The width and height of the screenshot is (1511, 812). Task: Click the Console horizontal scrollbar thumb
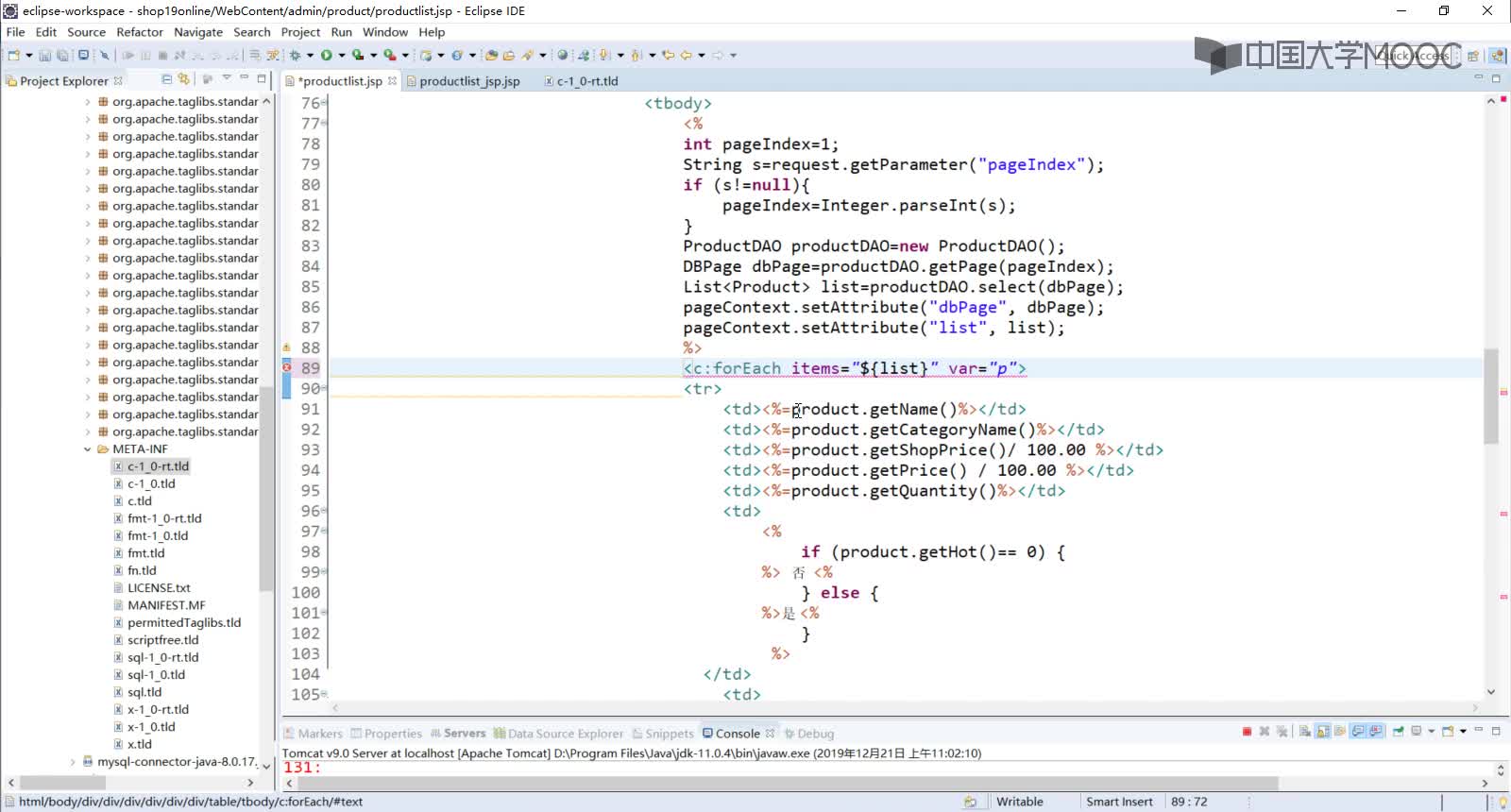tap(789, 784)
